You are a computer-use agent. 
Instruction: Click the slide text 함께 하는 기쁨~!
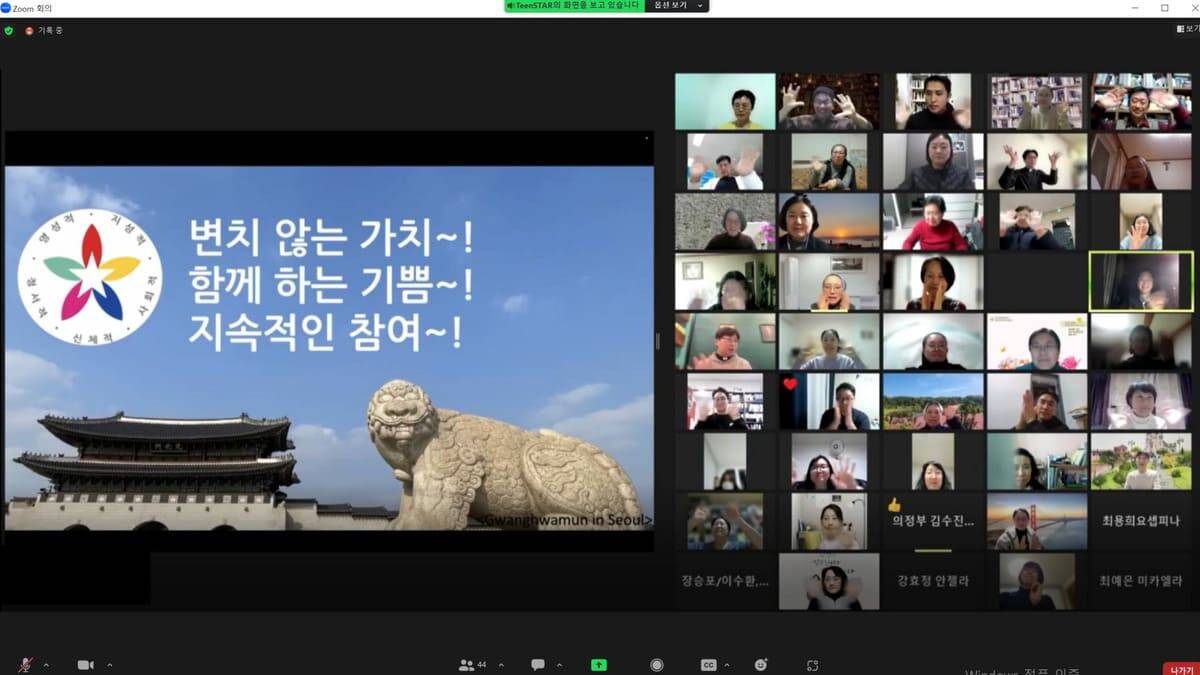tap(331, 286)
